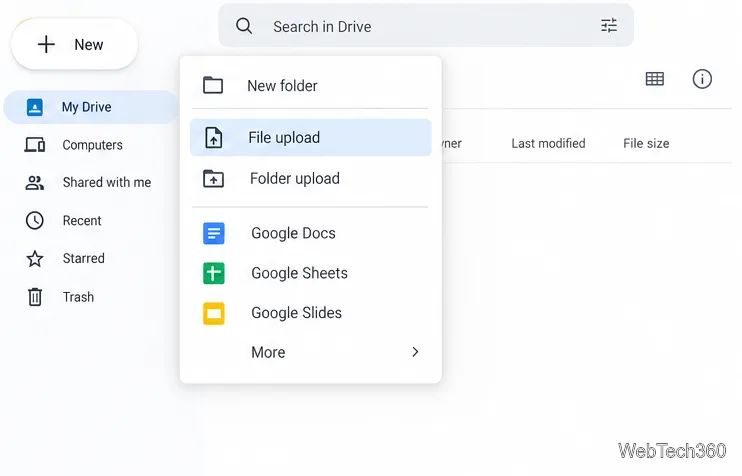Select Folder upload menu item

click(x=310, y=178)
